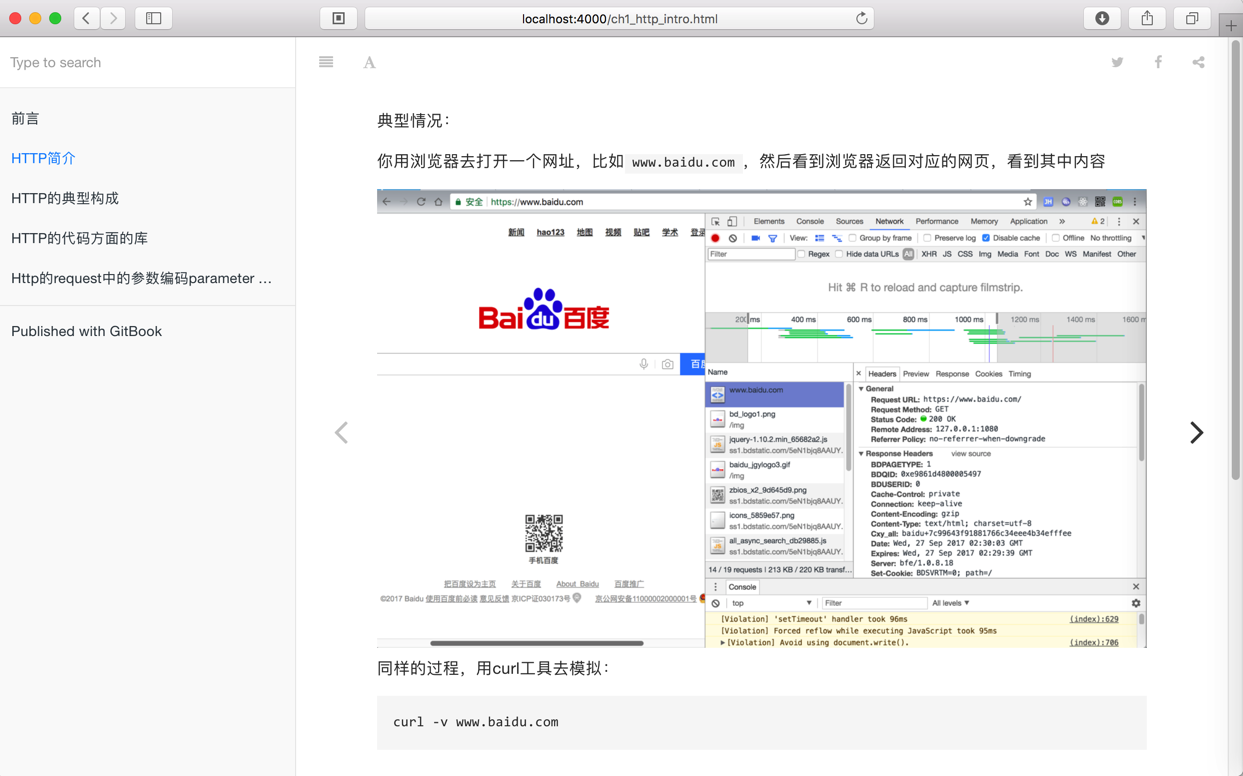Click the 'curl -v www.baidu.com' code block
Screen dimensions: 1243x776
tap(761, 722)
